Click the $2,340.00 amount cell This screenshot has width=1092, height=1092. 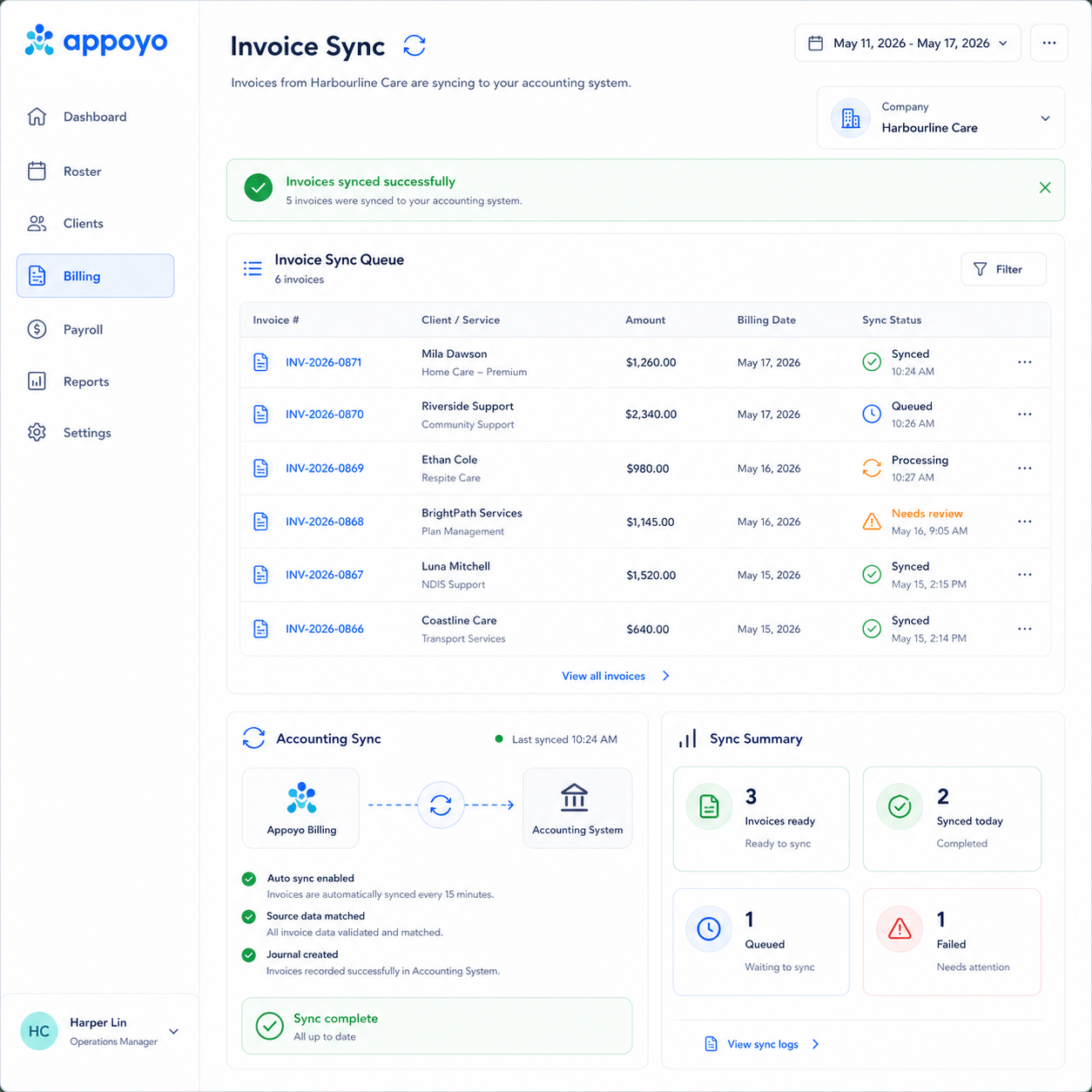650,415
